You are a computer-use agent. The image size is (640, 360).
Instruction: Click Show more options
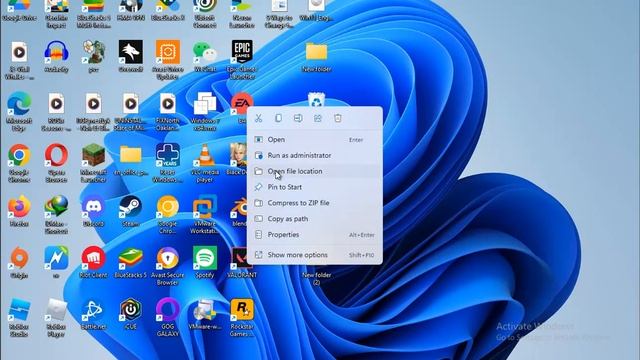coord(315,255)
